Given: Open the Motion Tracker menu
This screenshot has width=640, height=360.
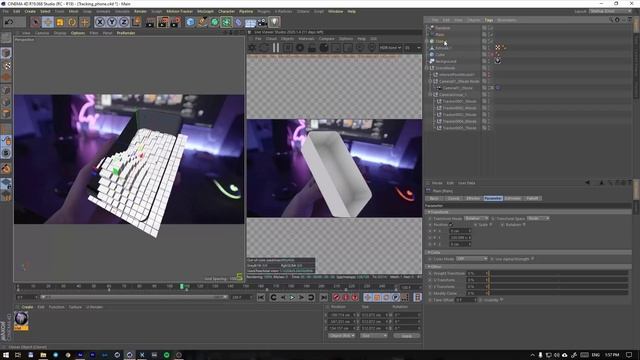Looking at the screenshot, I should 180,11.
